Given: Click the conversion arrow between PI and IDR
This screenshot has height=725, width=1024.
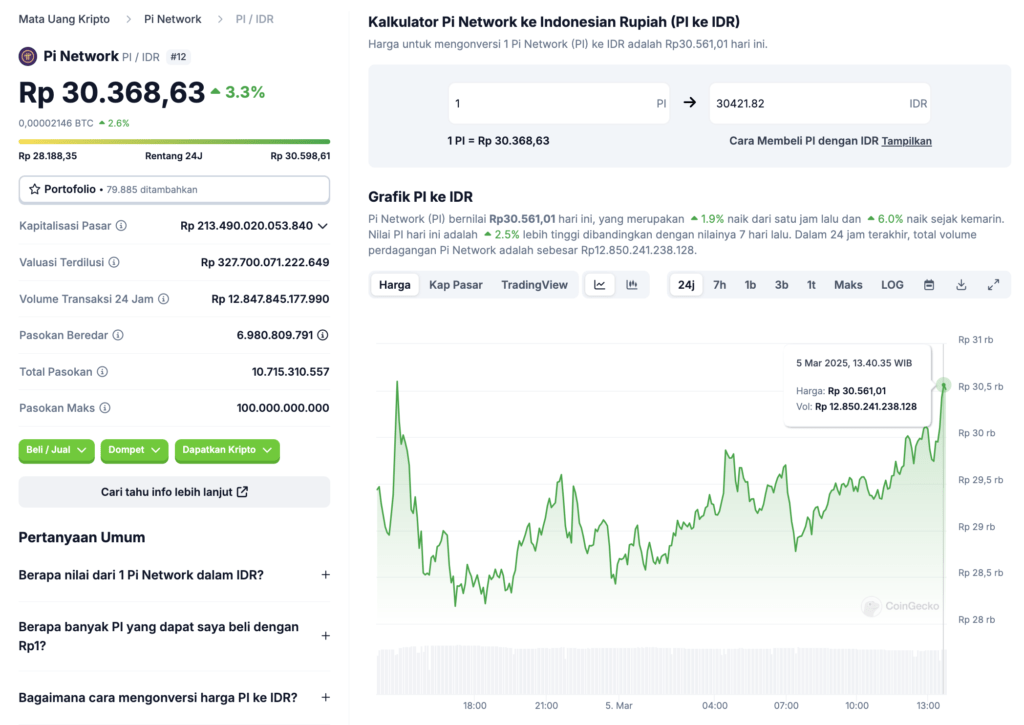Looking at the screenshot, I should (x=690, y=103).
